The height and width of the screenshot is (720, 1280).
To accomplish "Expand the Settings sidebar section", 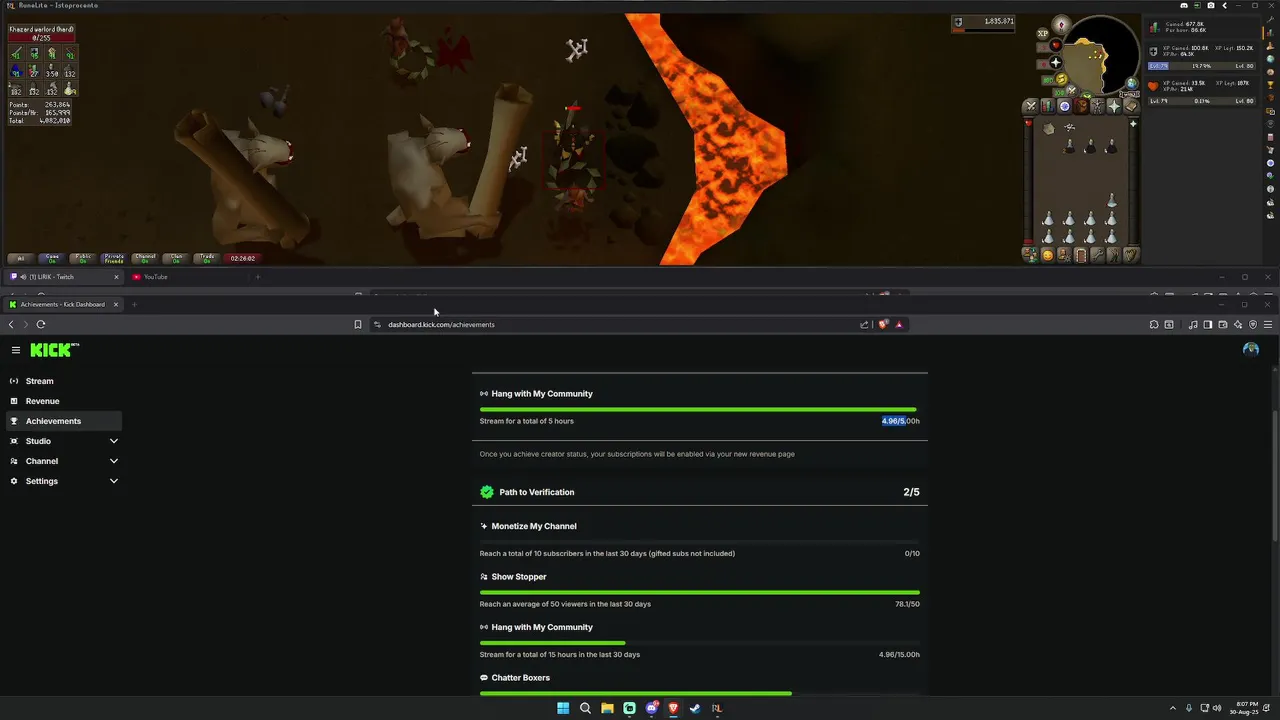I will click(x=64, y=481).
